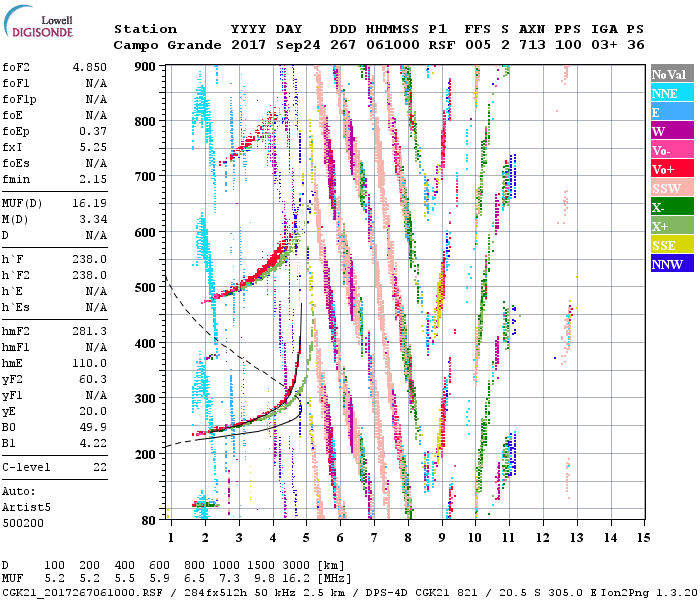Click the fmin value 2.15
The width and height of the screenshot is (700, 600).
point(93,179)
